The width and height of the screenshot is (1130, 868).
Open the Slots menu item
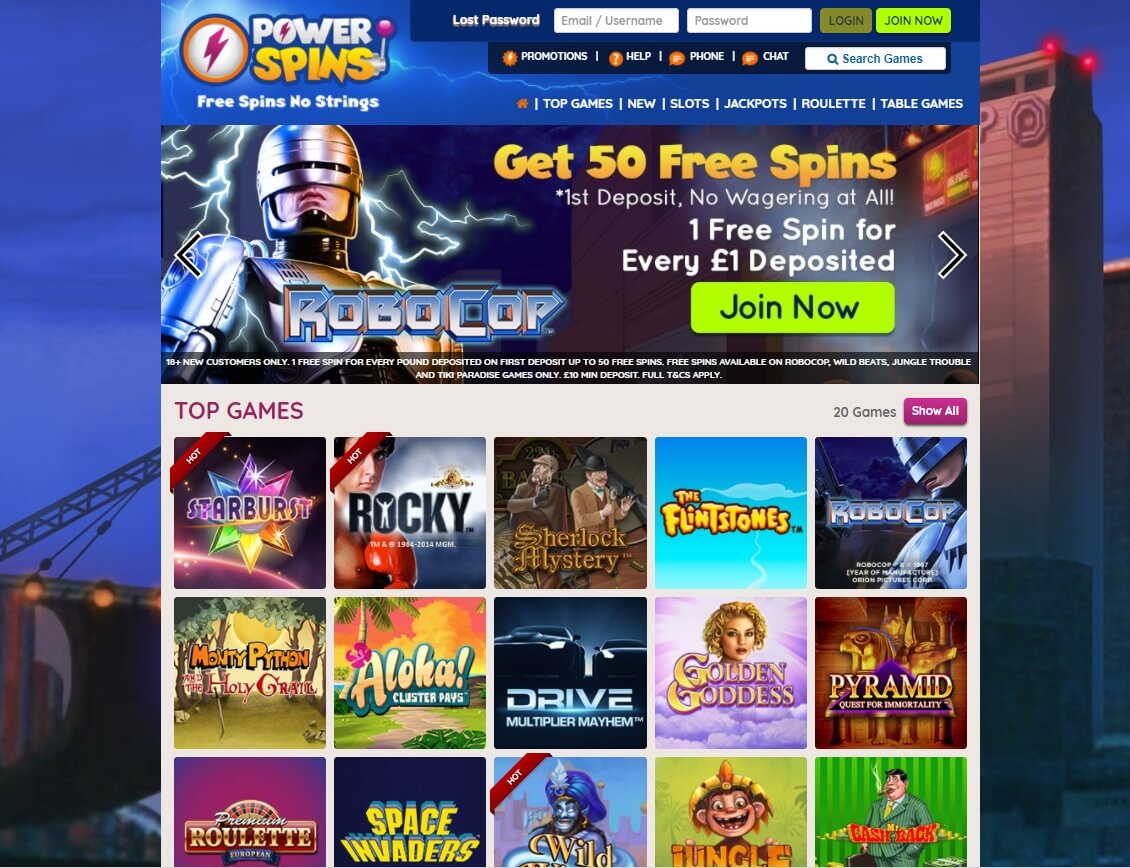[690, 104]
